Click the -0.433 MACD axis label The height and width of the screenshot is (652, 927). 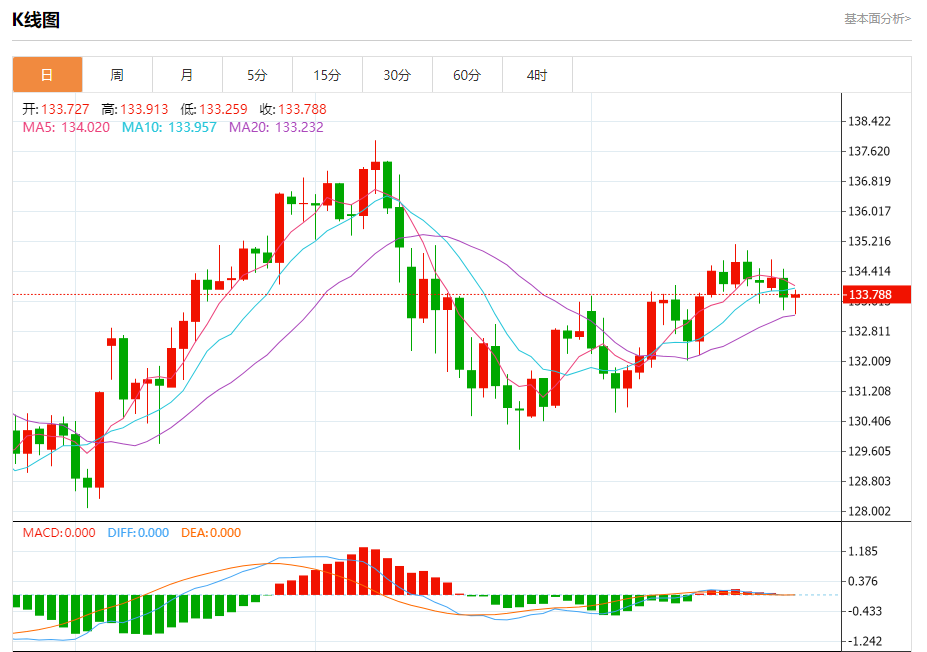pos(865,611)
